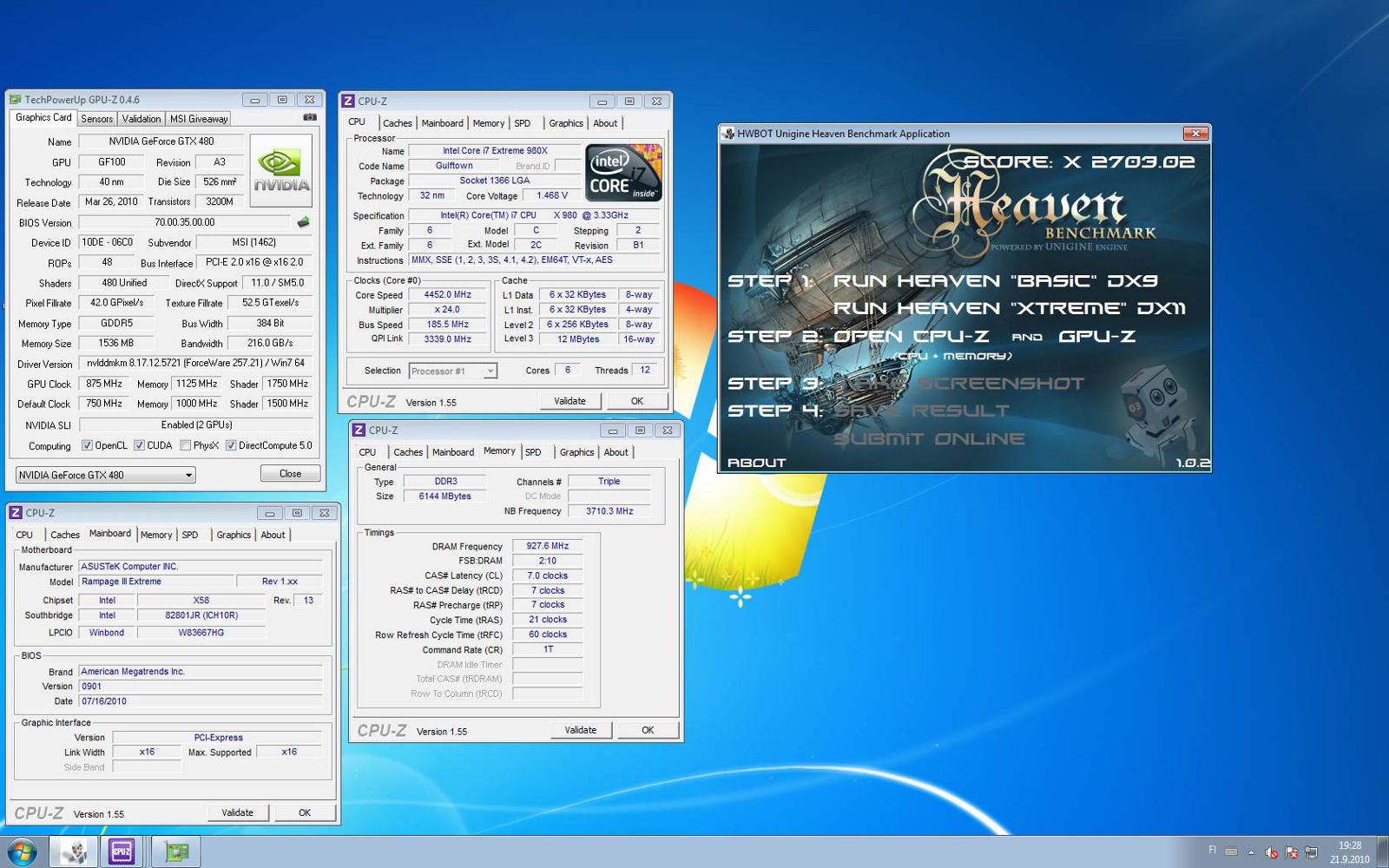Click OK in CPU-Z mainboard window
The image size is (1389, 868).
[305, 812]
